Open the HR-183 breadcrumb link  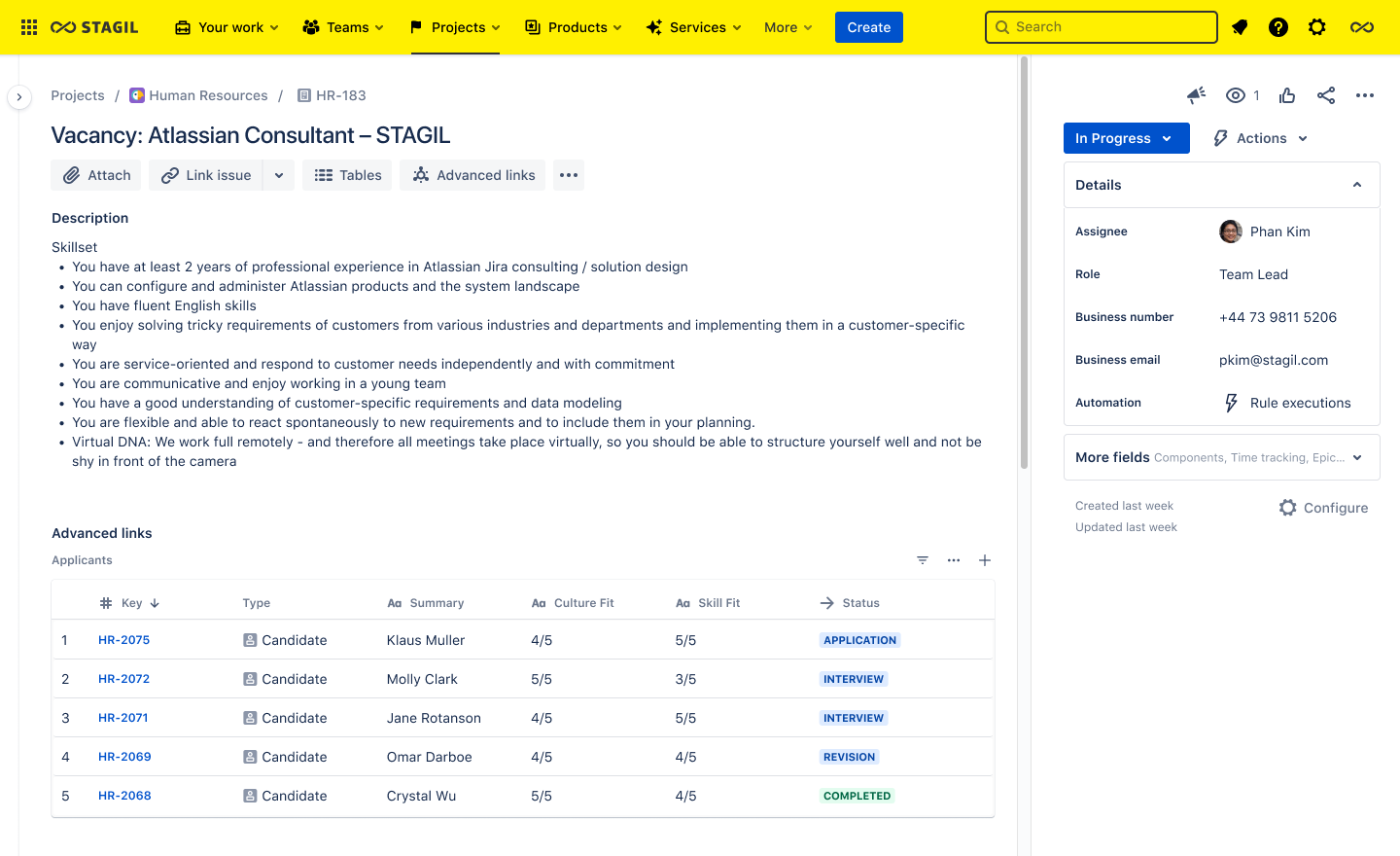coord(332,95)
